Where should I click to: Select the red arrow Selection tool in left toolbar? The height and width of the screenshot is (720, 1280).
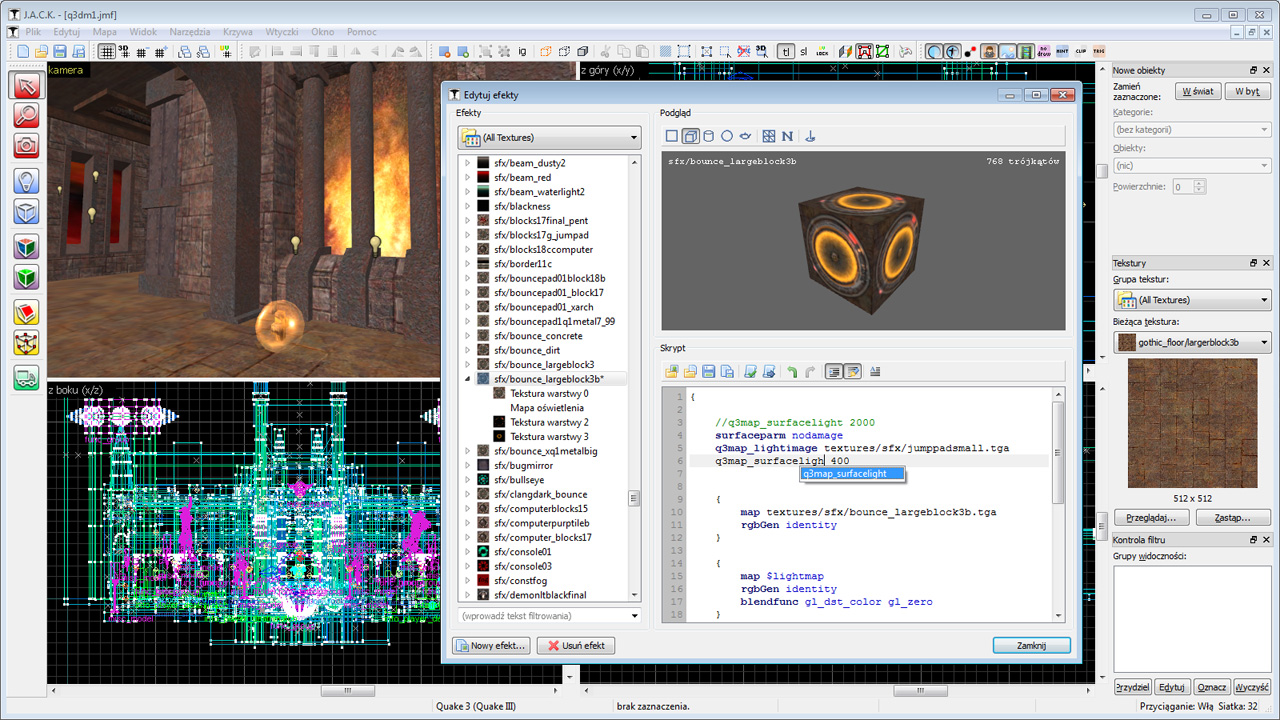click(x=26, y=85)
